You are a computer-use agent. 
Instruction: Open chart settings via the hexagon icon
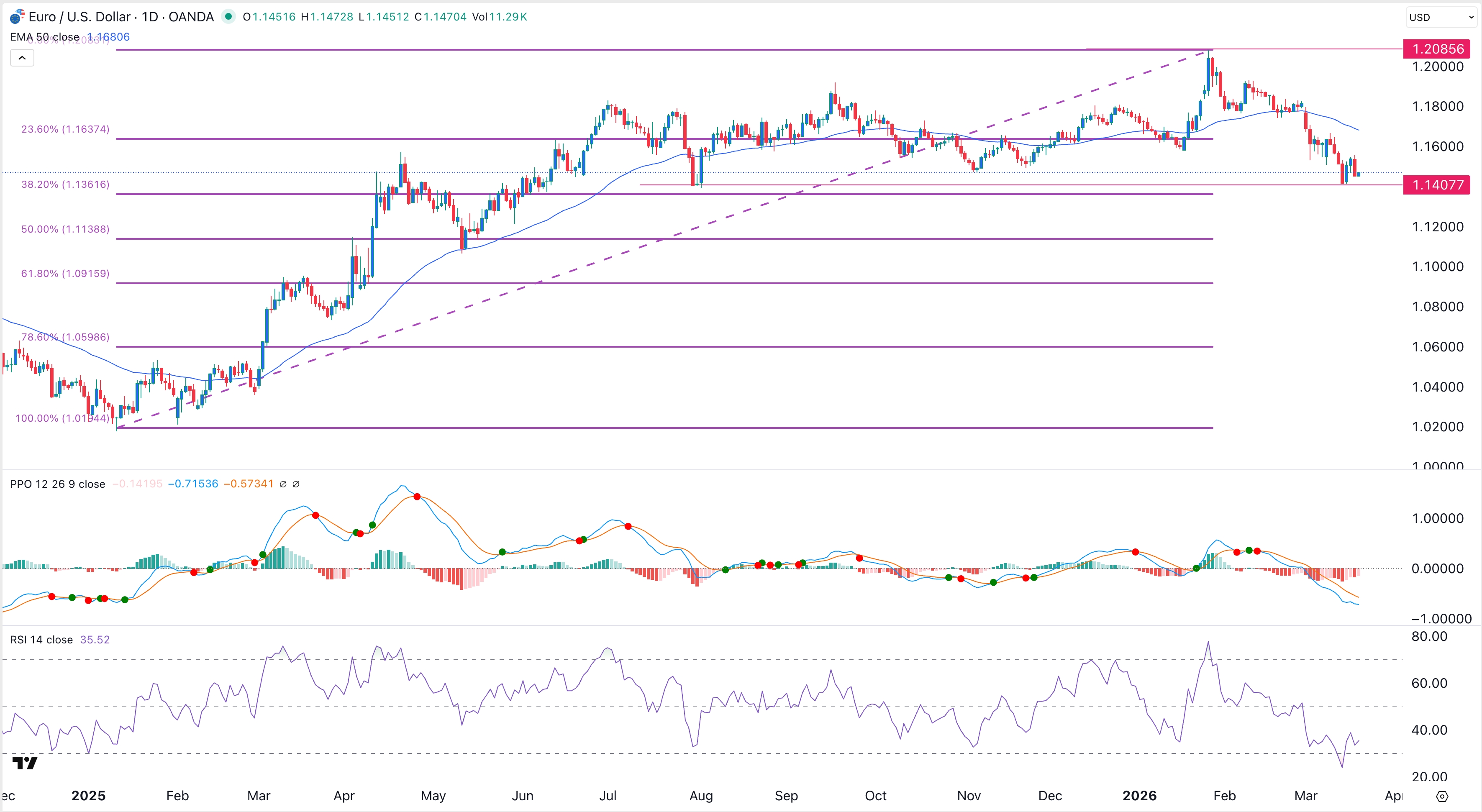1443,797
